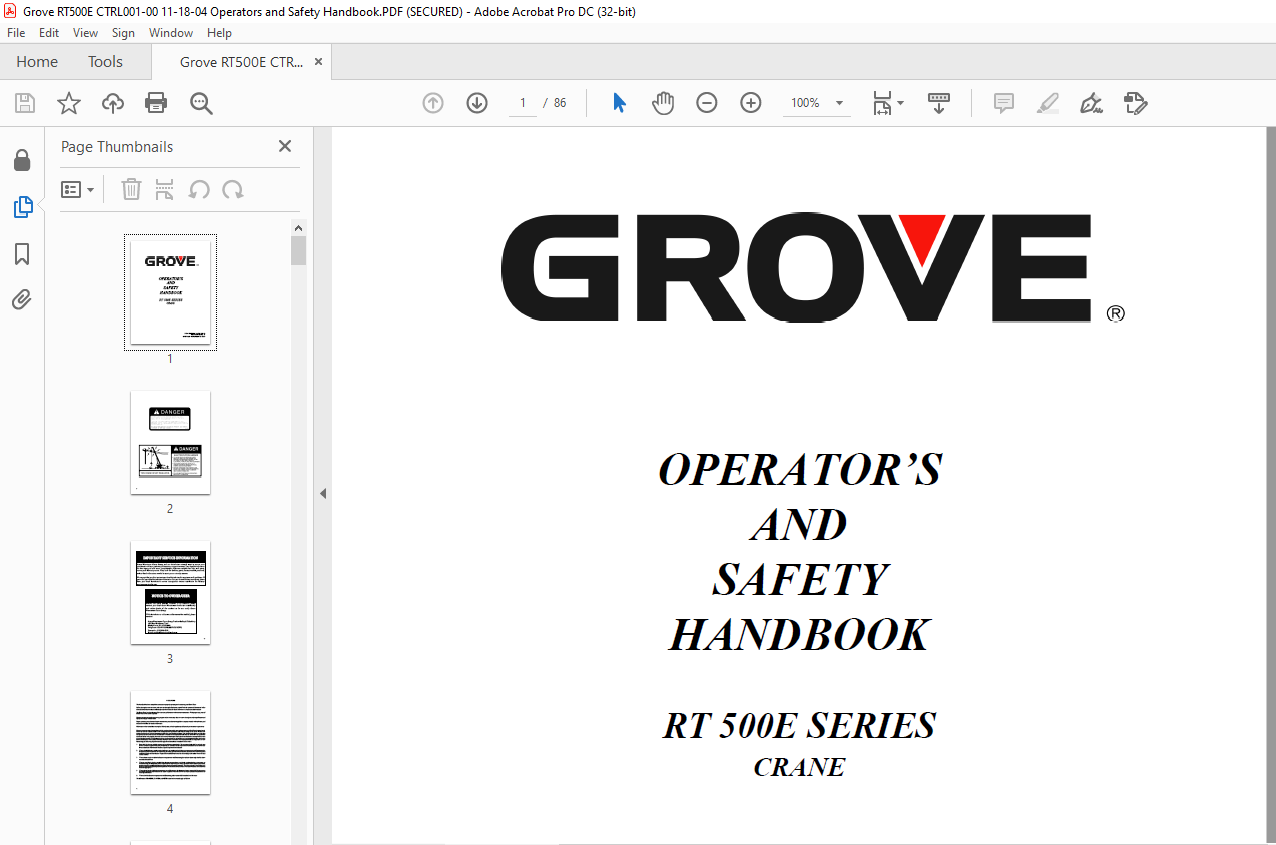
Task: Switch to the Tools tab
Action: pyautogui.click(x=105, y=62)
